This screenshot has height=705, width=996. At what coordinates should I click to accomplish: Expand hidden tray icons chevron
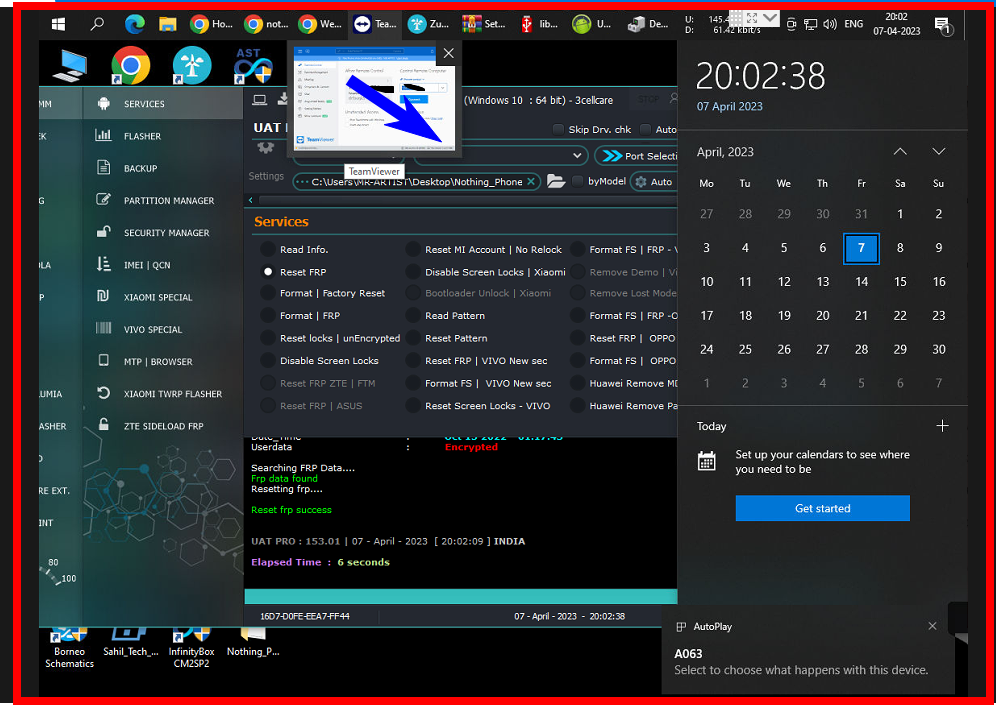click(770, 18)
